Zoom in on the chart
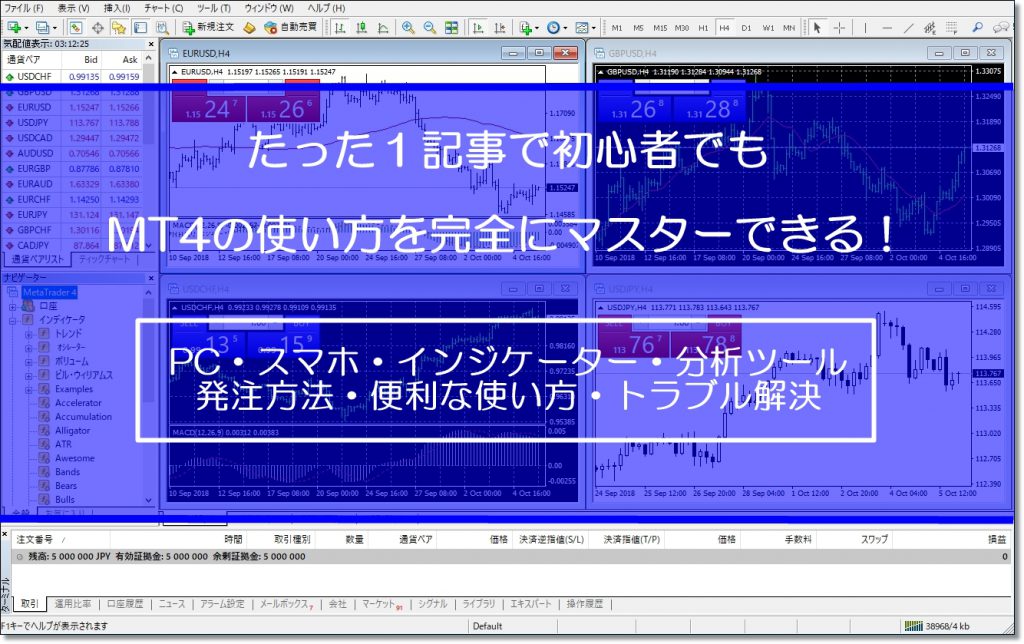Viewport: 1024px width, 644px height. click(408, 28)
